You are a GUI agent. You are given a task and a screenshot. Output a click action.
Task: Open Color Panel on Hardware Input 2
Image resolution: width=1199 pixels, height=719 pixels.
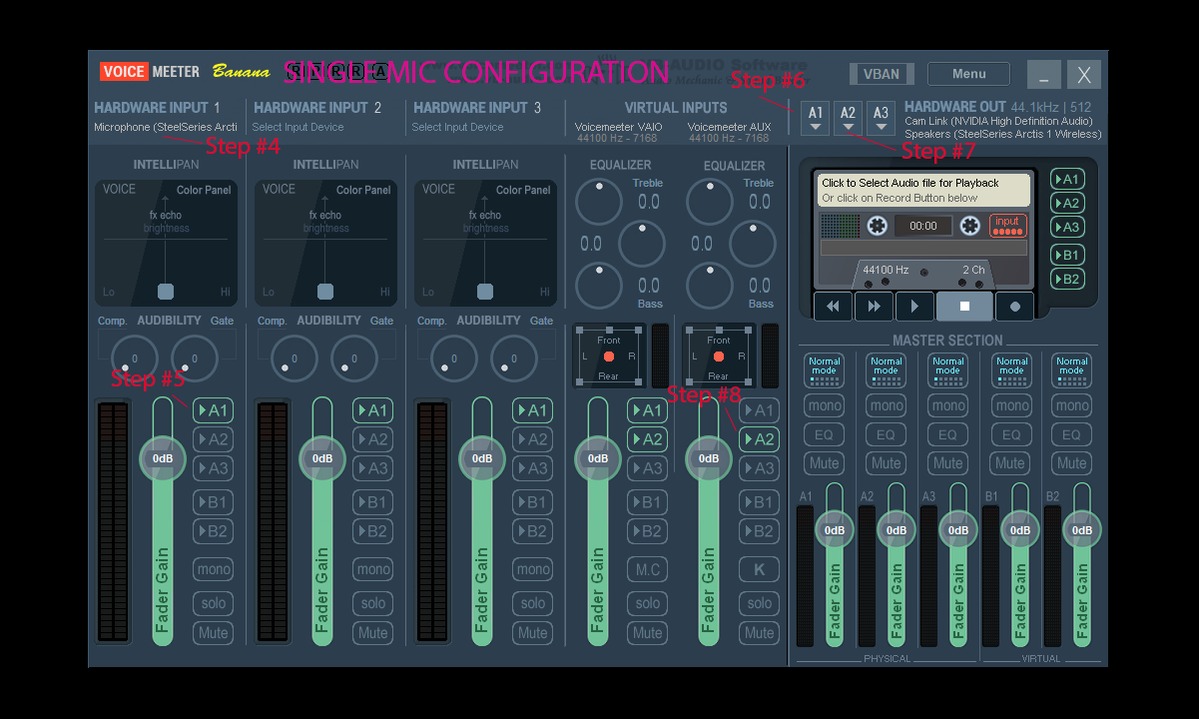363,190
